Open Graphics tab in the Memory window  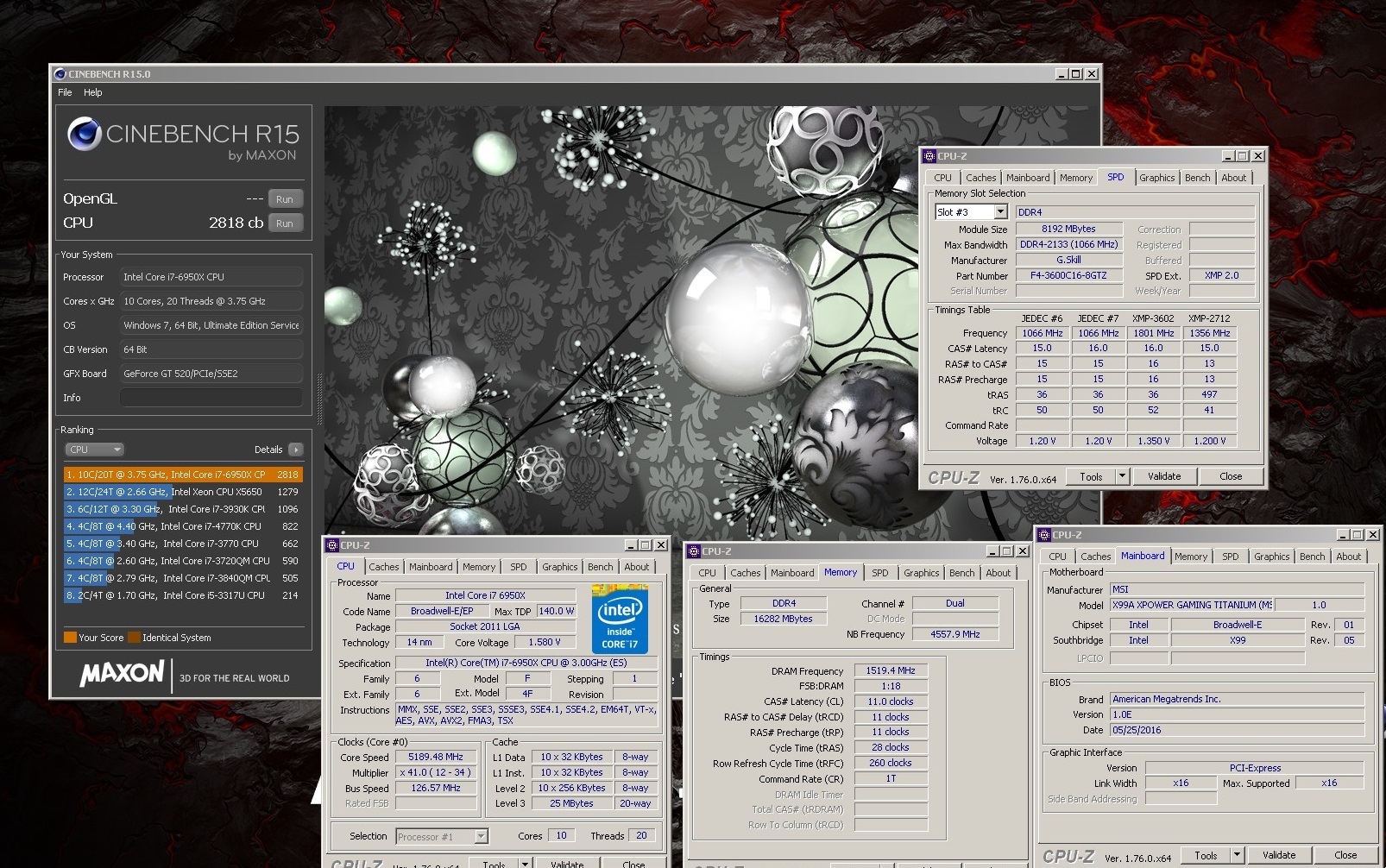[921, 573]
